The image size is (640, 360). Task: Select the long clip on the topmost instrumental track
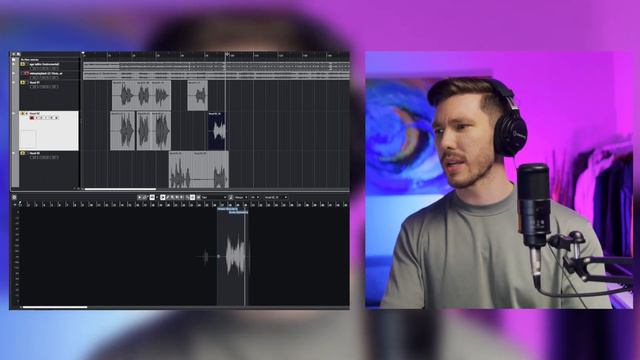pos(216,66)
